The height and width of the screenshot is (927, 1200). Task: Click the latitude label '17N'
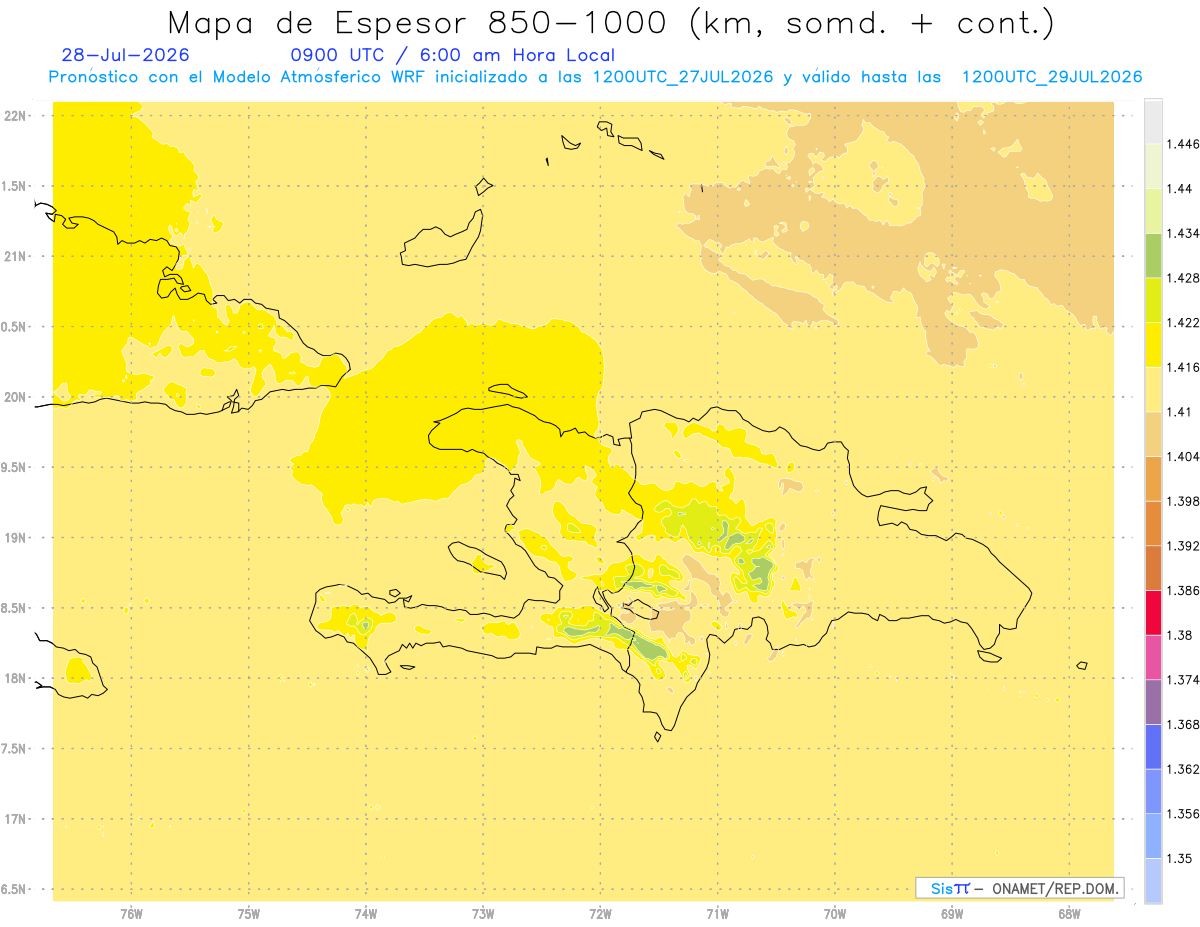pos(17,819)
